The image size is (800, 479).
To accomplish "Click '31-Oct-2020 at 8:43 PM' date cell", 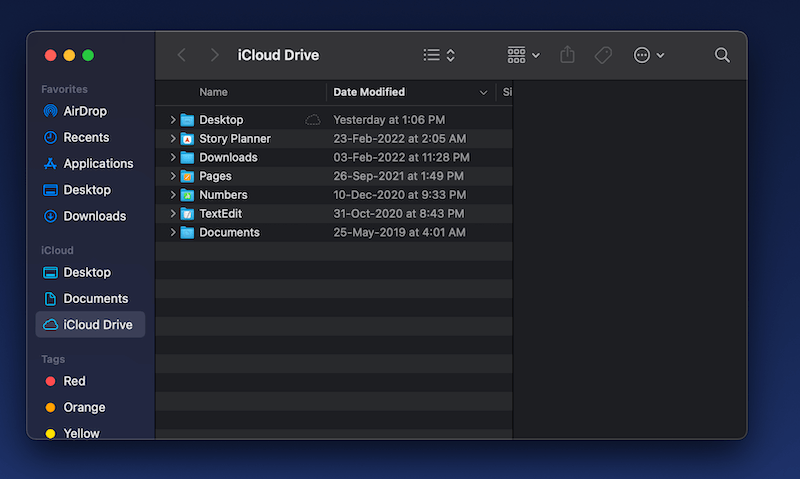I will coord(399,214).
